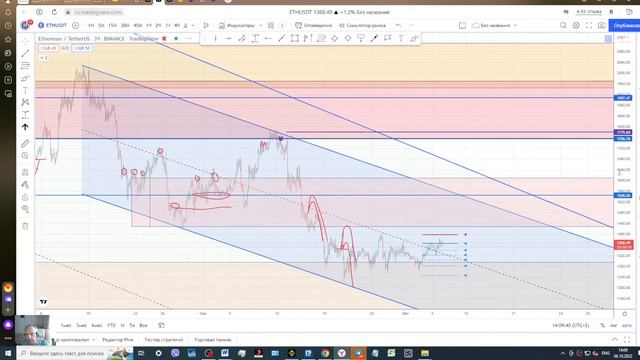The height and width of the screenshot is (360, 640).
Task: Click the blue Publish button
Action: point(624,25)
